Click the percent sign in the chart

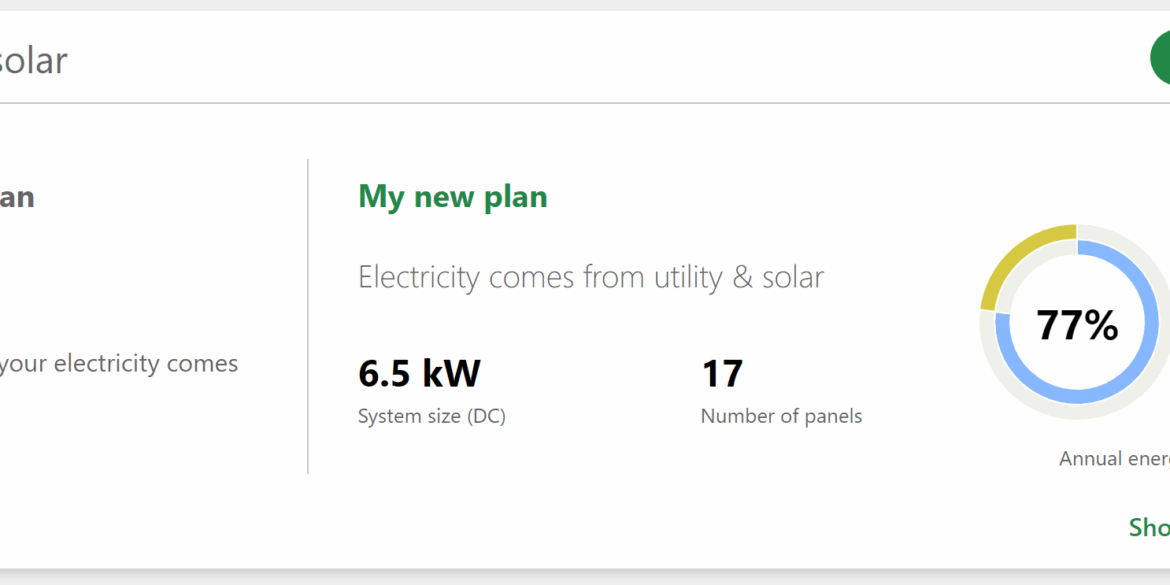pyautogui.click(x=1101, y=325)
